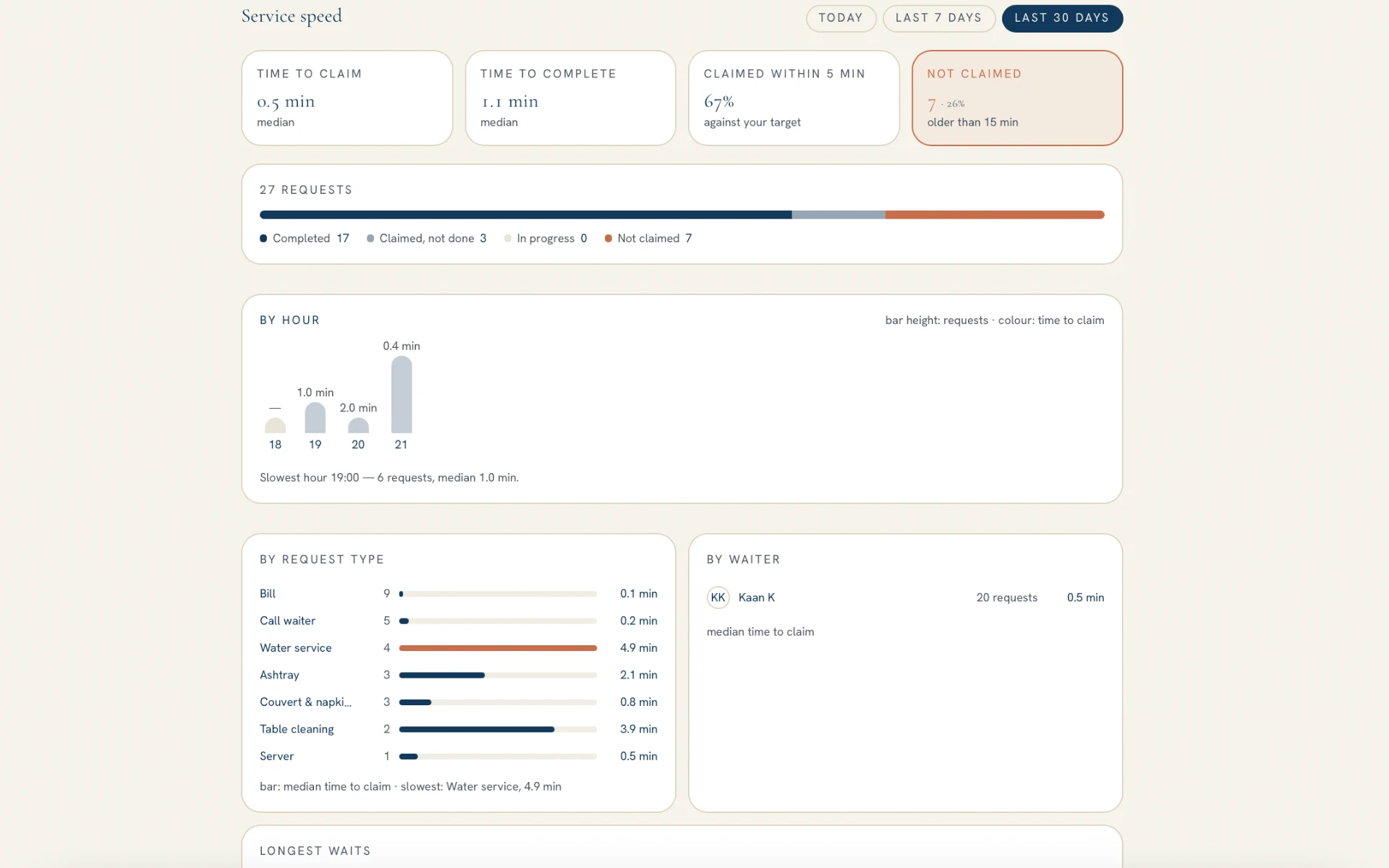Select the Server request row
Screen dimensions: 1389x868
coord(459,757)
